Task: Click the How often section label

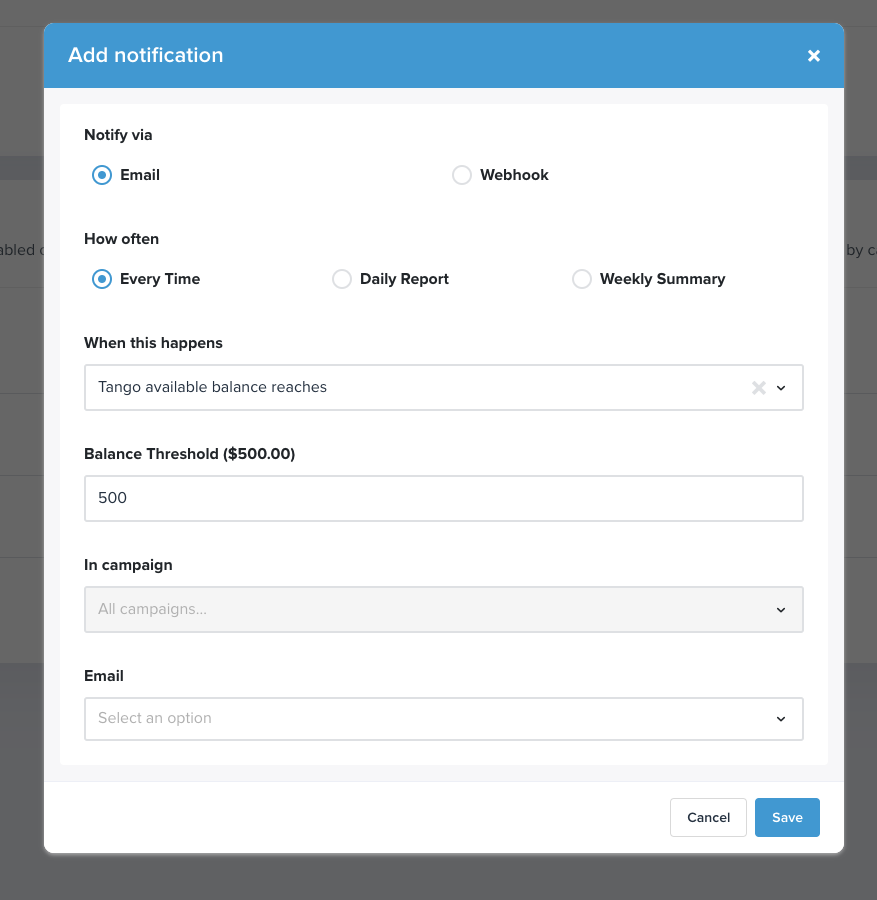Action: 121,239
